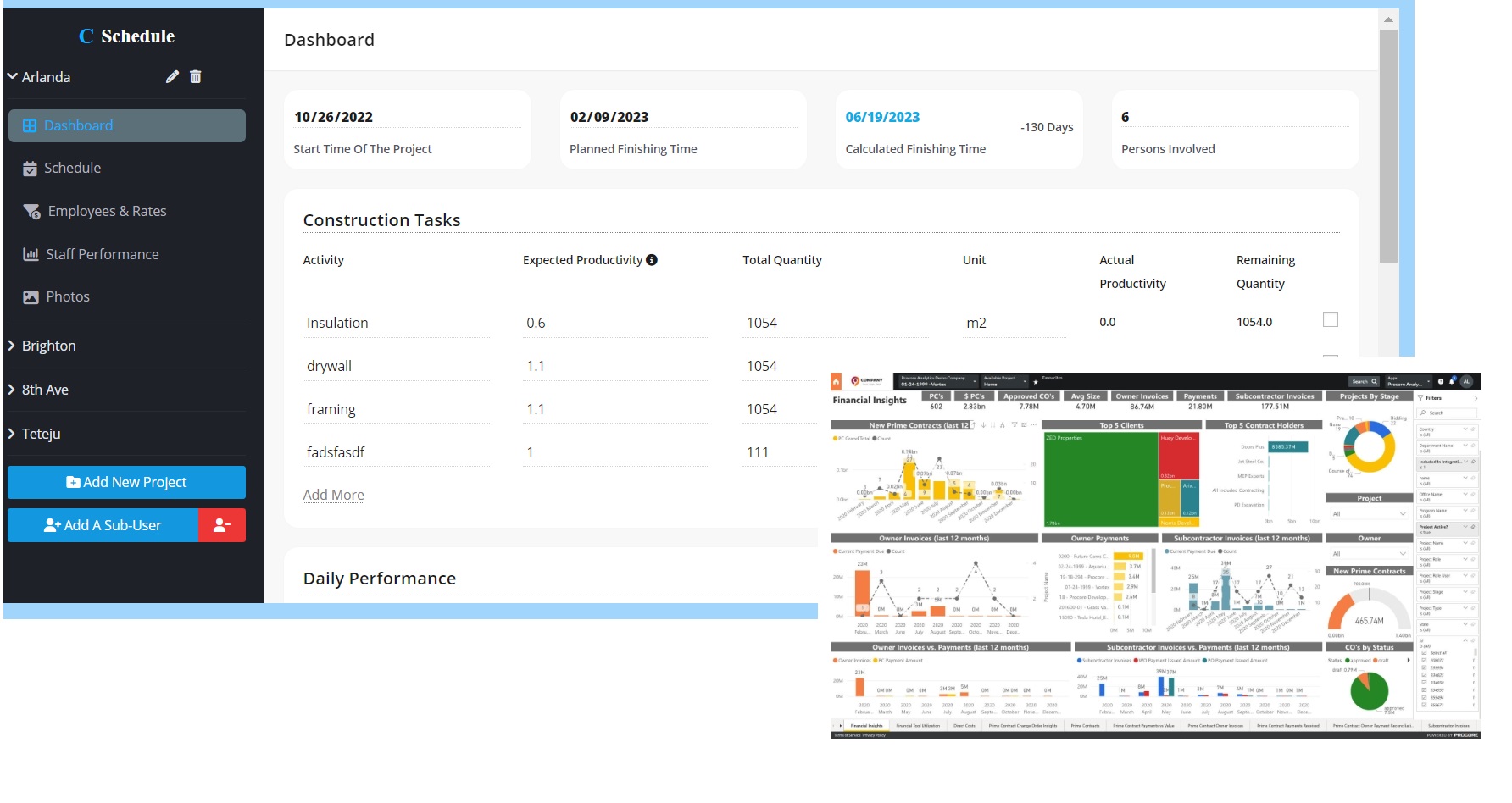Click the Insulation activity name field
Viewport: 1512px width, 803px height.
397,323
